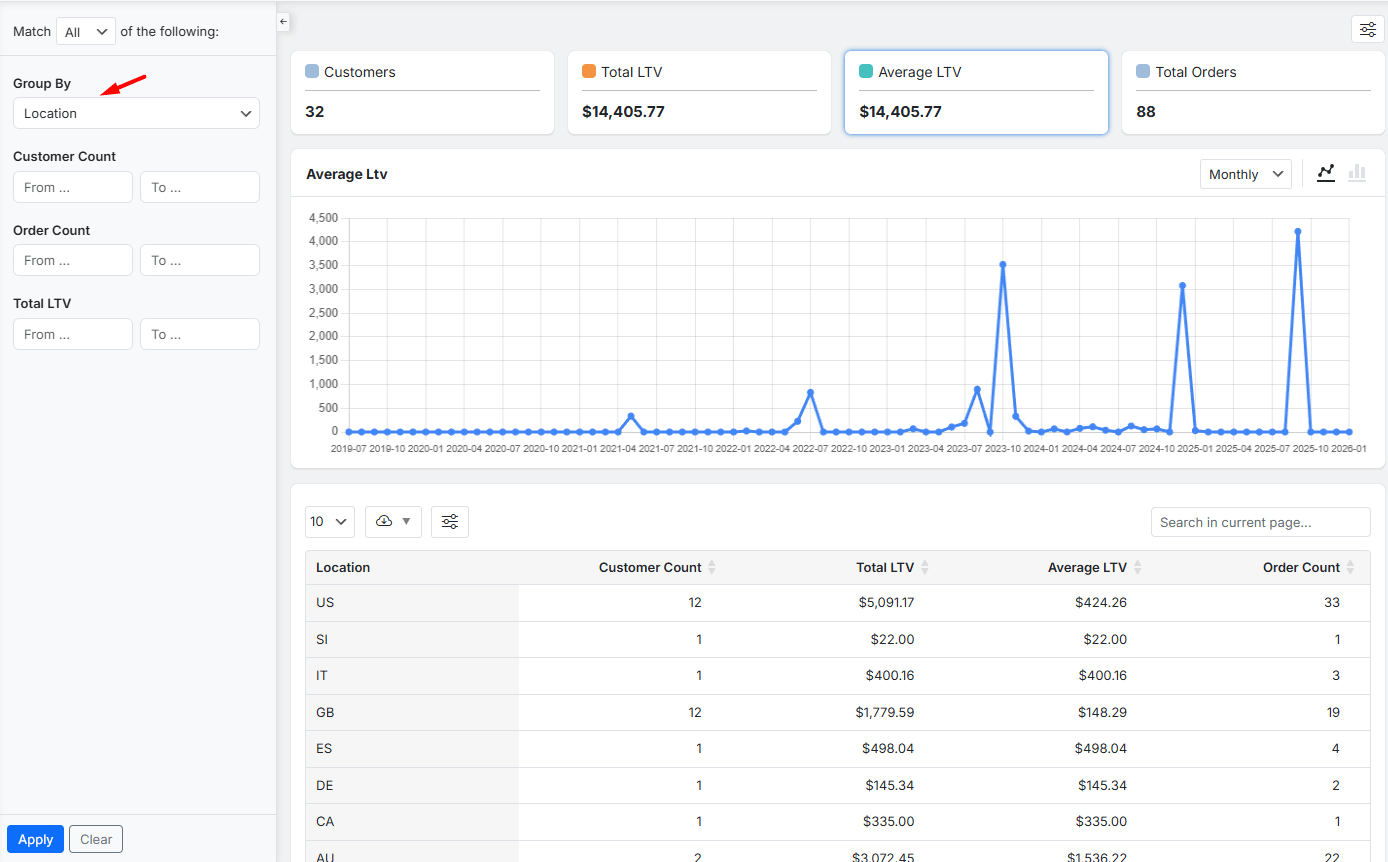Open settings sliders icon at top right

[1367, 29]
